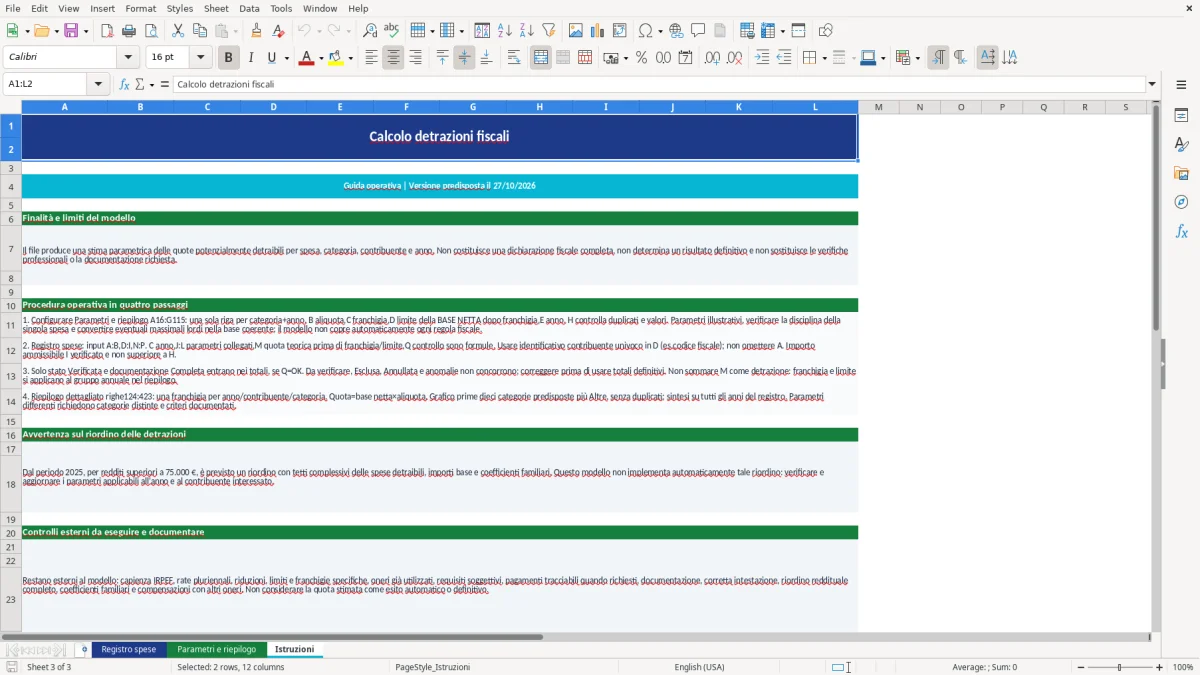Click the zoom slider
The image size is (1200, 675).
pyautogui.click(x=1119, y=667)
